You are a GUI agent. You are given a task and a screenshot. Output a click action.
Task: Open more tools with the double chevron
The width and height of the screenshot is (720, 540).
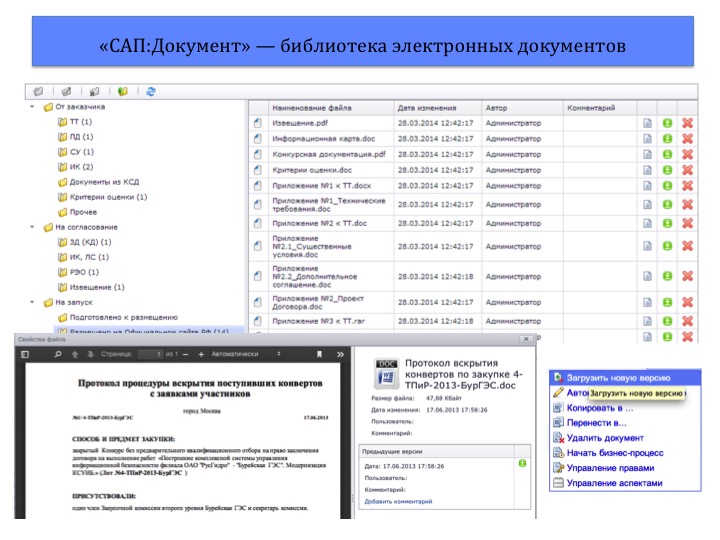(340, 354)
